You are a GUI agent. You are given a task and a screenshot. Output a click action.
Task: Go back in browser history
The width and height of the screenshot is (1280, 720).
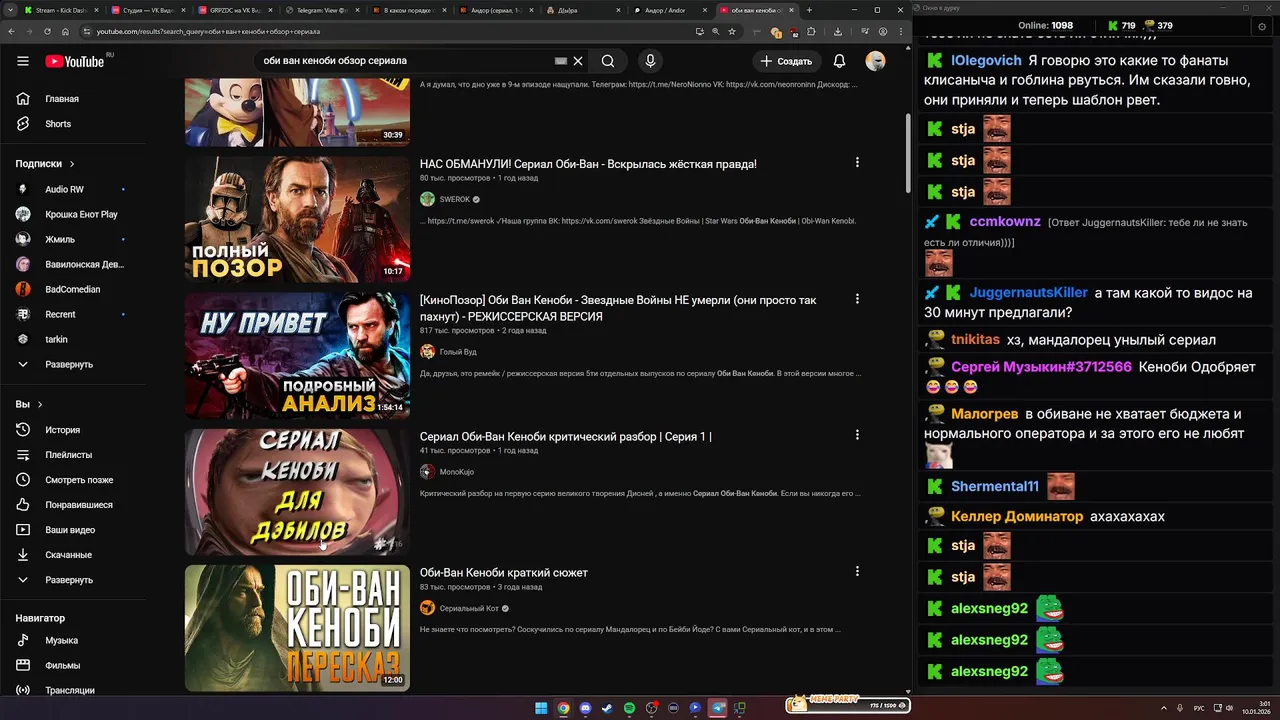tap(14, 32)
